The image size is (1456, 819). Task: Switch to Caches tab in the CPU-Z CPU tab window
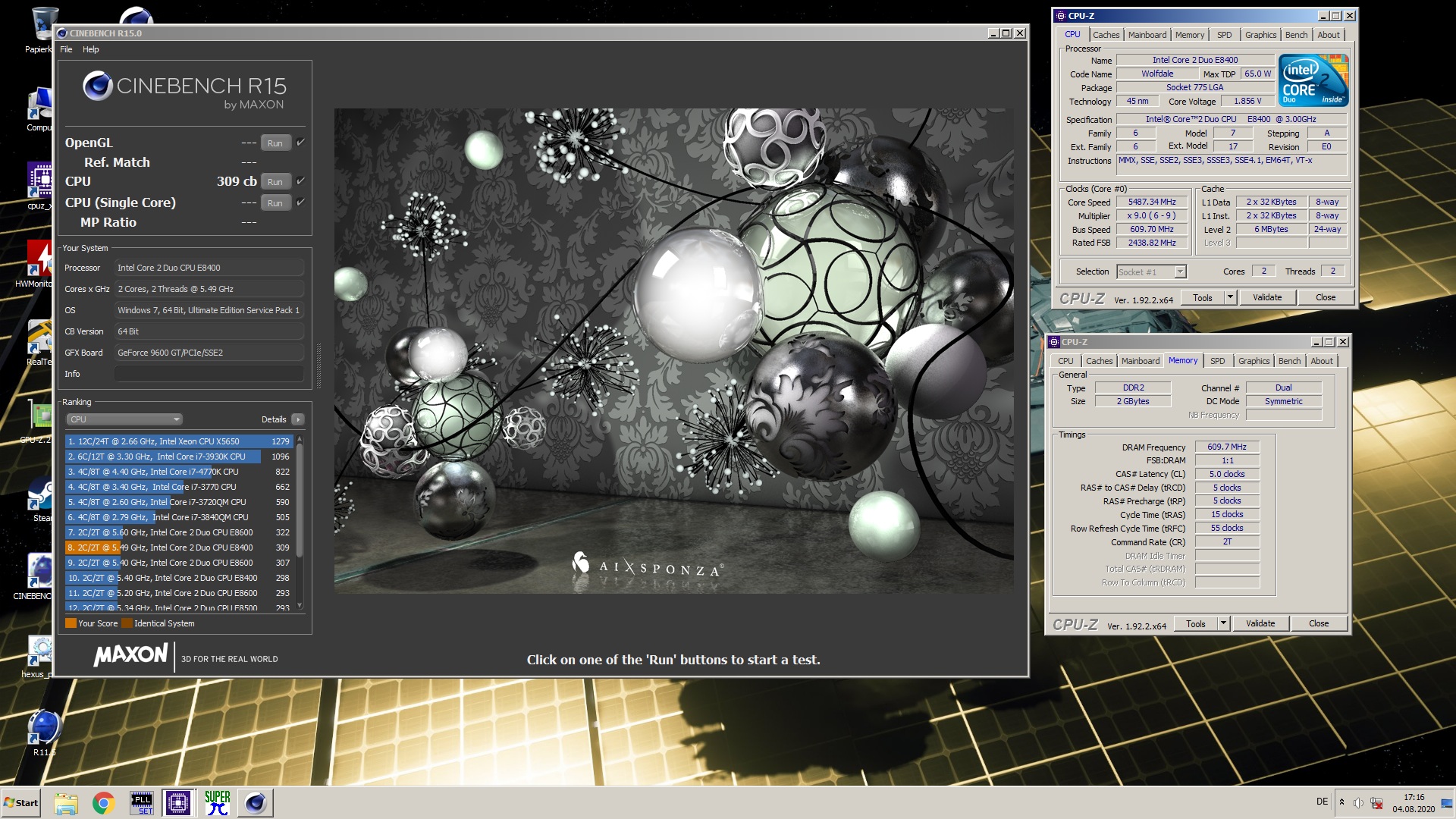[x=1106, y=35]
